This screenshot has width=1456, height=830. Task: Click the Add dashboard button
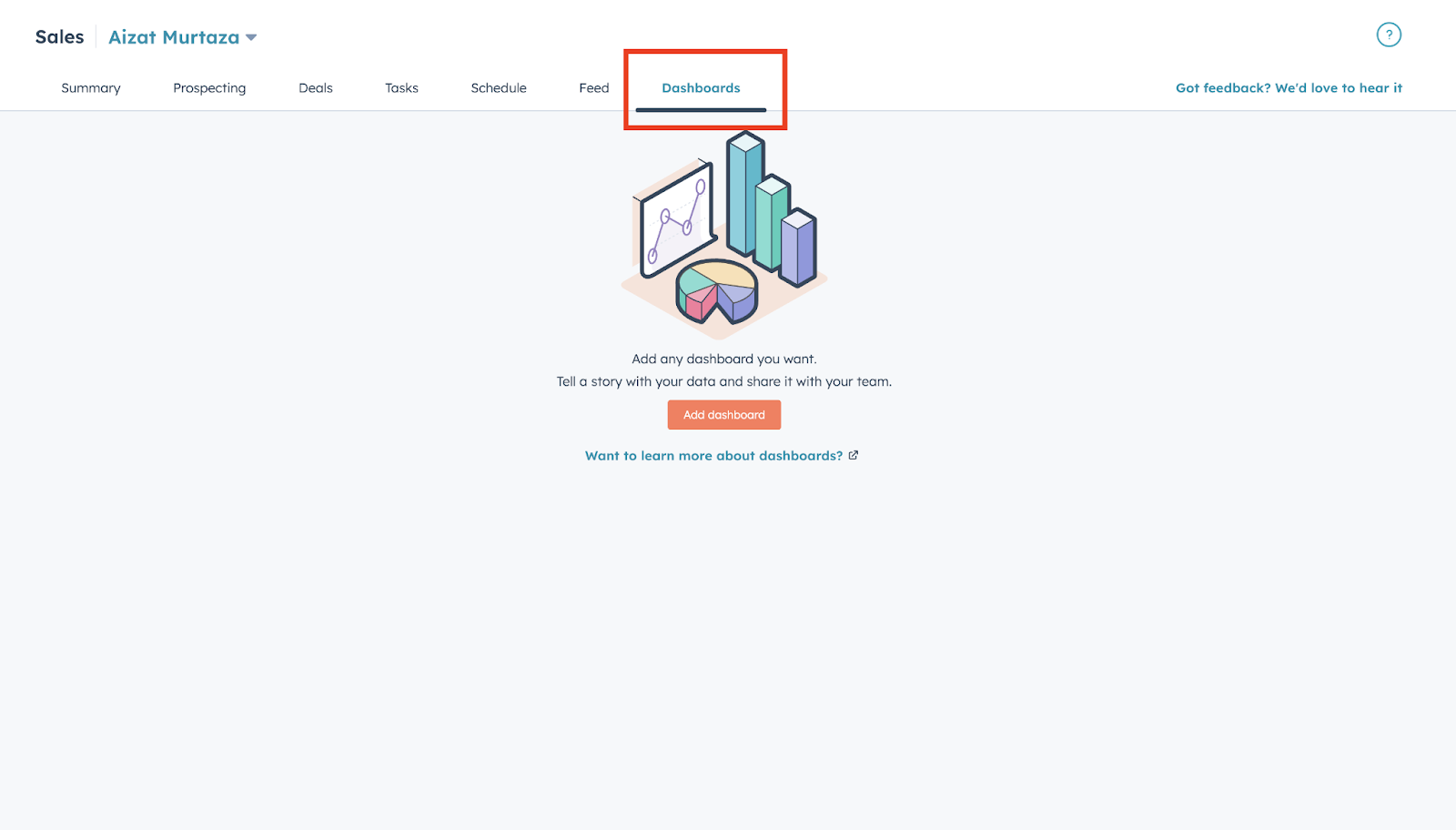724,415
